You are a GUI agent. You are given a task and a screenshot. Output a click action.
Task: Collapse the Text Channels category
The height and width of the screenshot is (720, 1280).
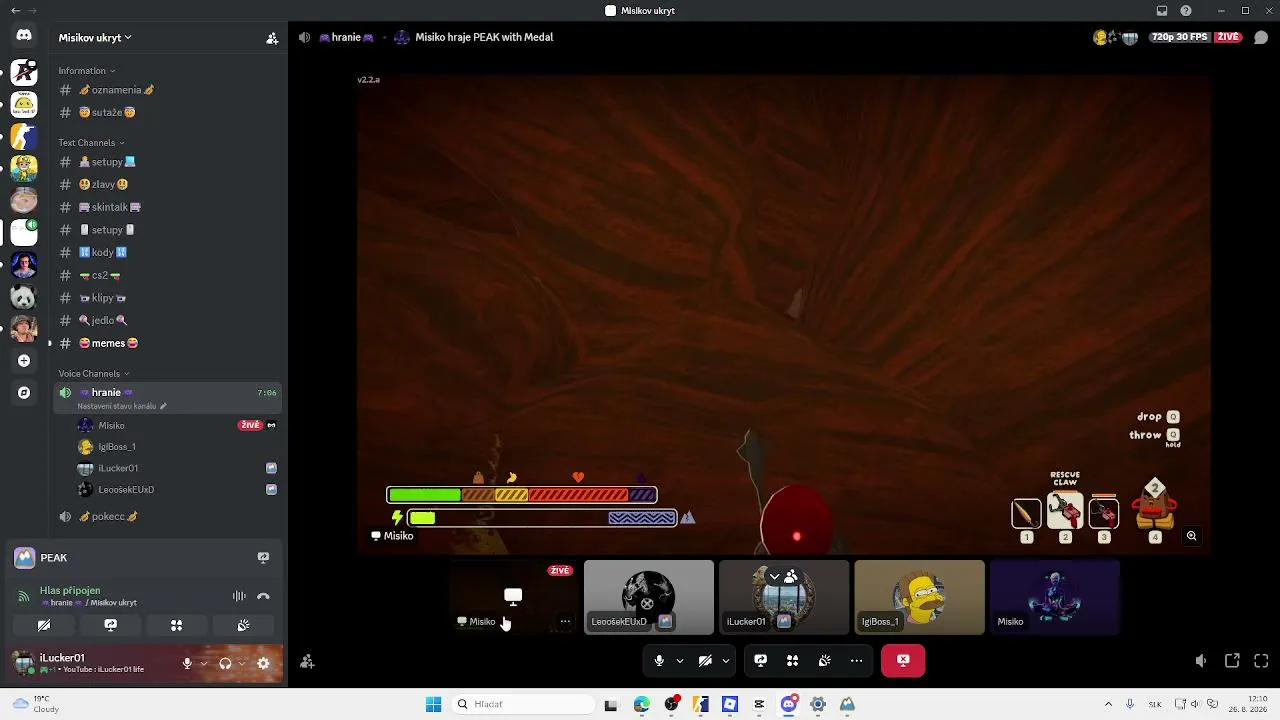(92, 143)
